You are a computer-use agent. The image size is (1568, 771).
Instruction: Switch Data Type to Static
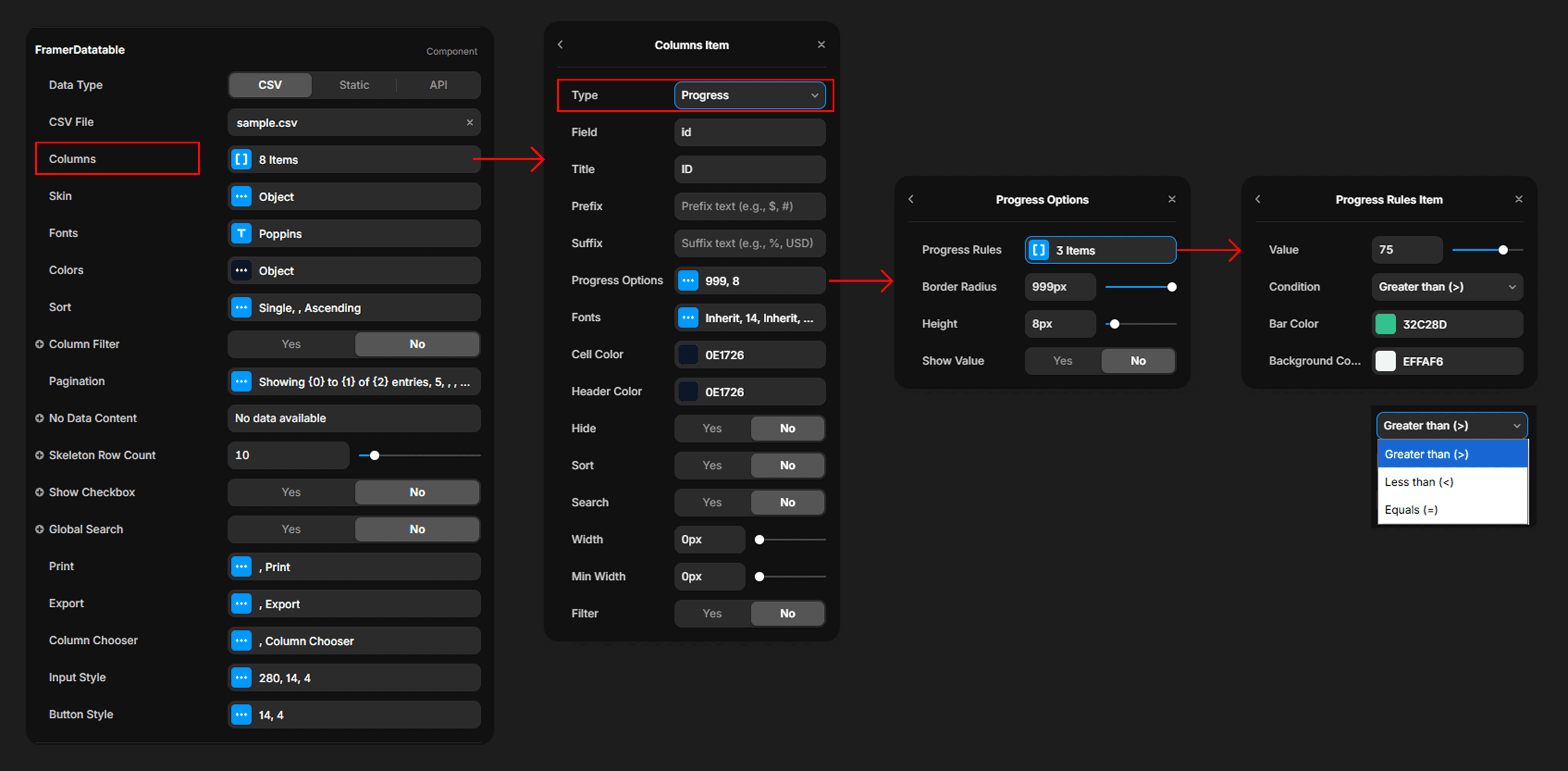[x=354, y=85]
